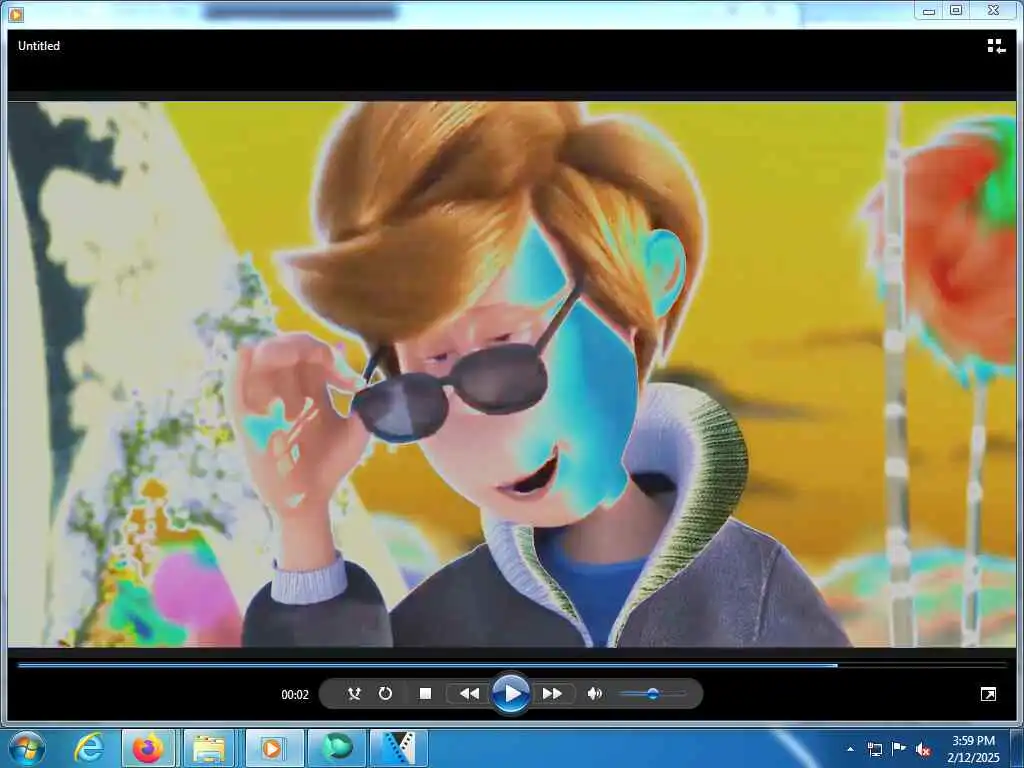Mute the player sound with speaker icon

point(594,694)
